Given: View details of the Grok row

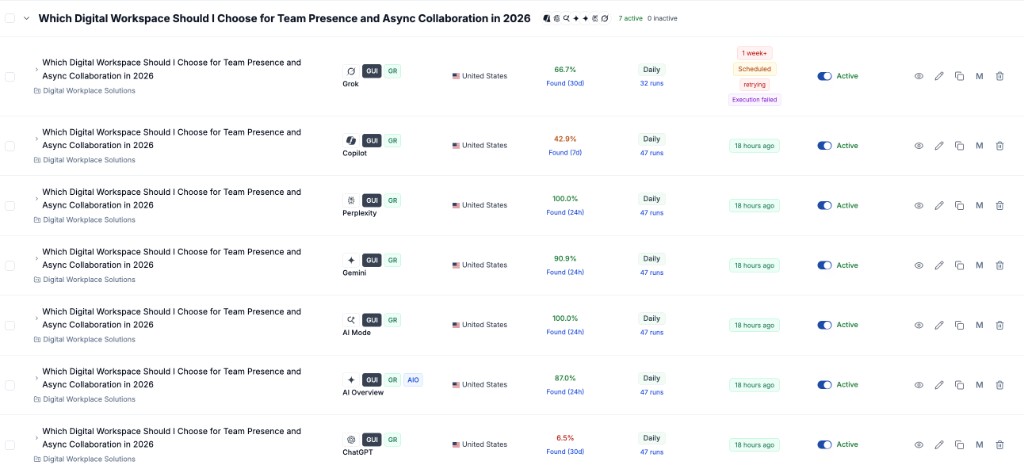Looking at the screenshot, I should [918, 76].
